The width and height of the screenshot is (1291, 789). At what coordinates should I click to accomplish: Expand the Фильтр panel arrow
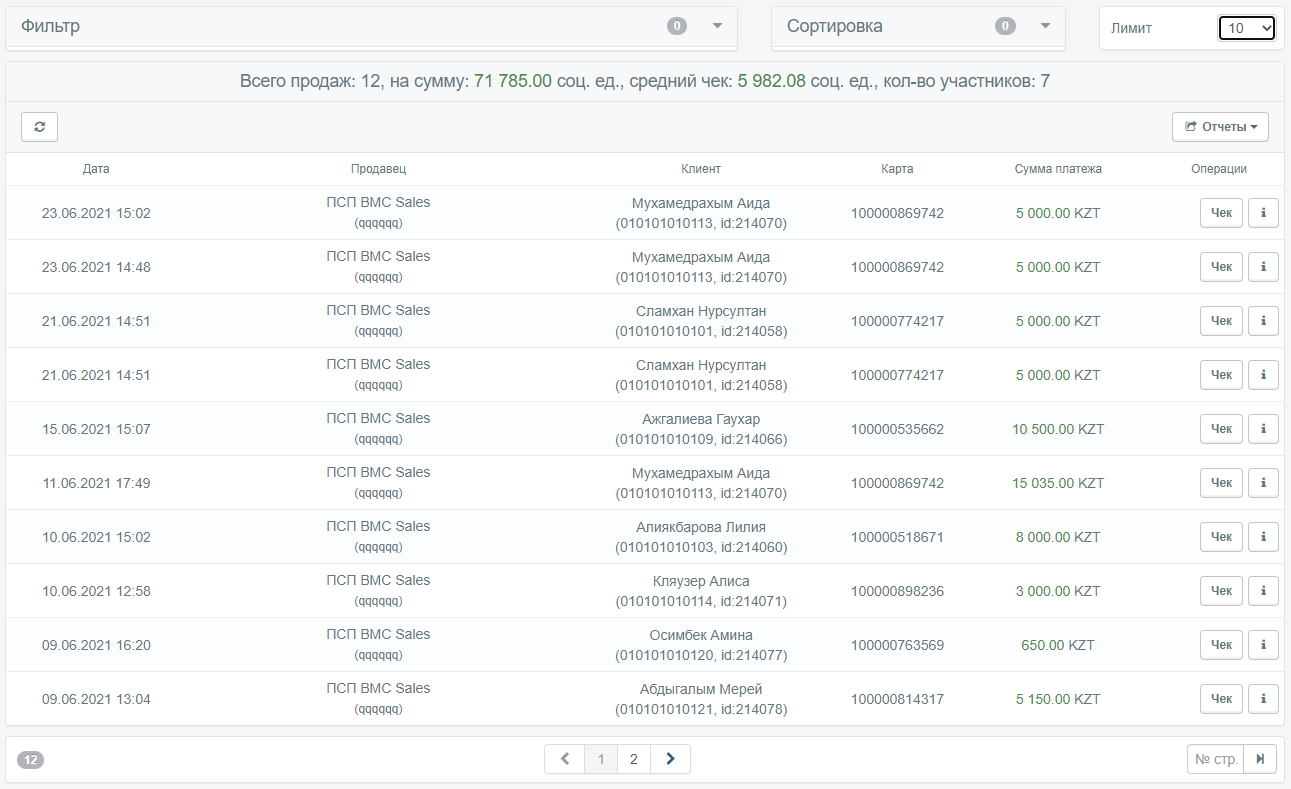tap(717, 26)
